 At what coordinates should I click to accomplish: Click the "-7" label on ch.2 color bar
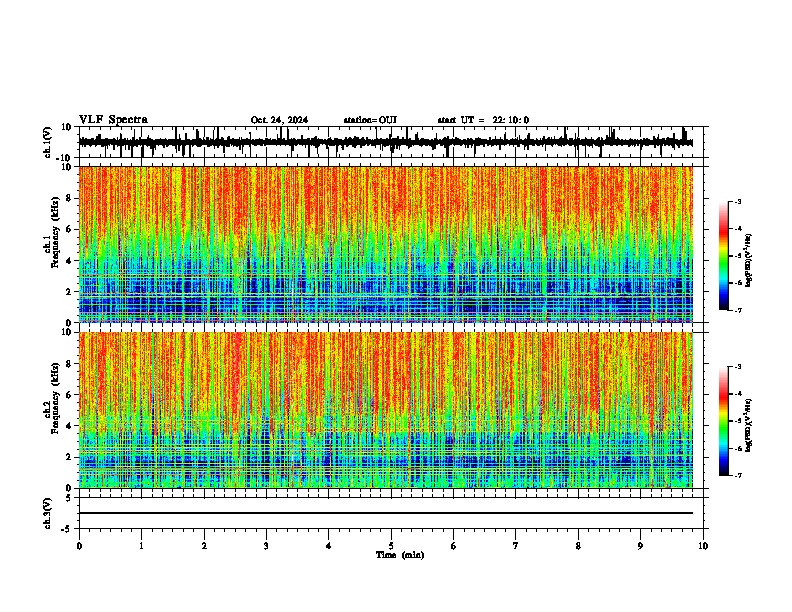[x=738, y=475]
